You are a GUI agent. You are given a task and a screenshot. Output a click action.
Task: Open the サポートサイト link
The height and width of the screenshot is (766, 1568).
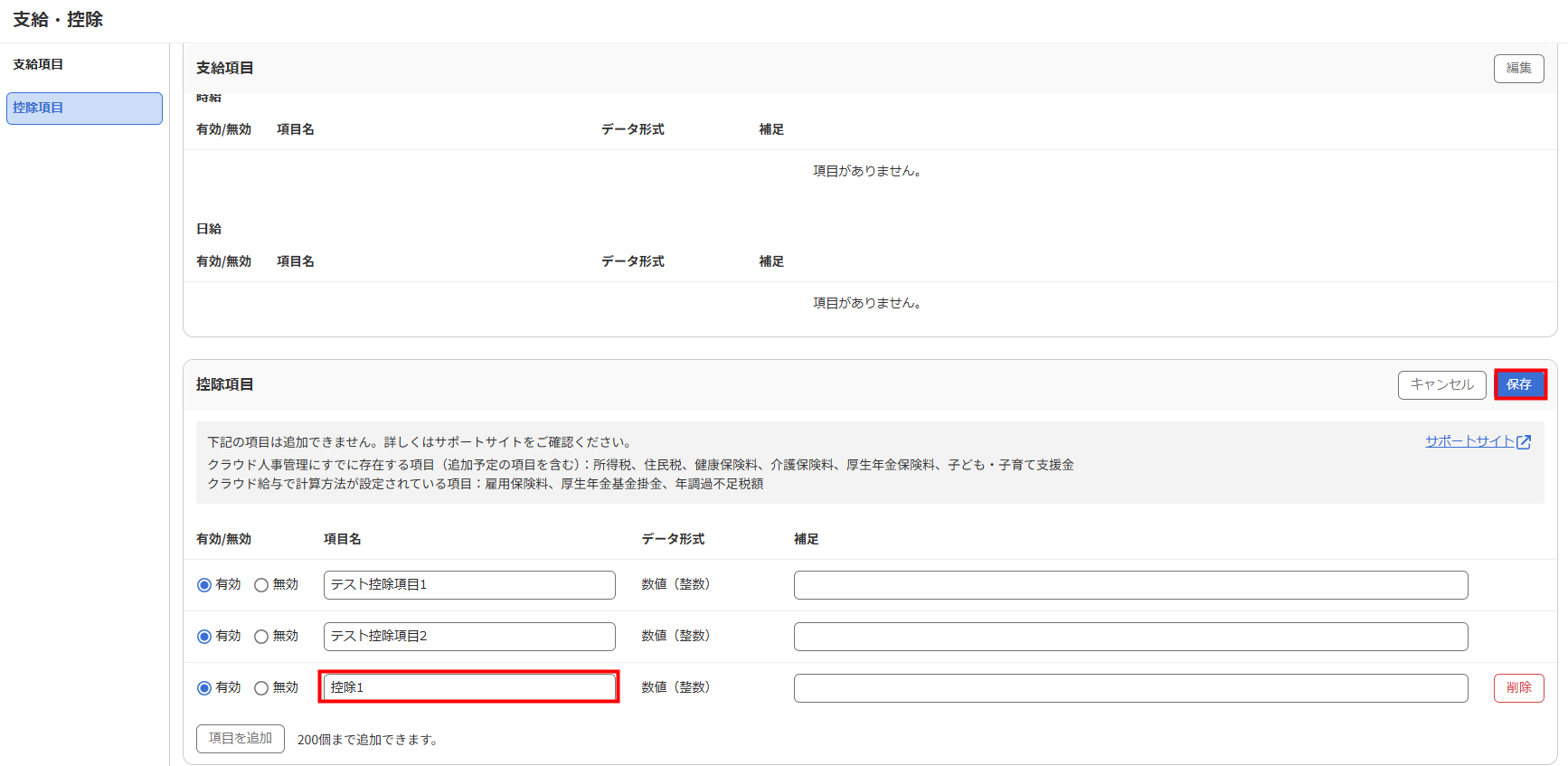point(1469,441)
